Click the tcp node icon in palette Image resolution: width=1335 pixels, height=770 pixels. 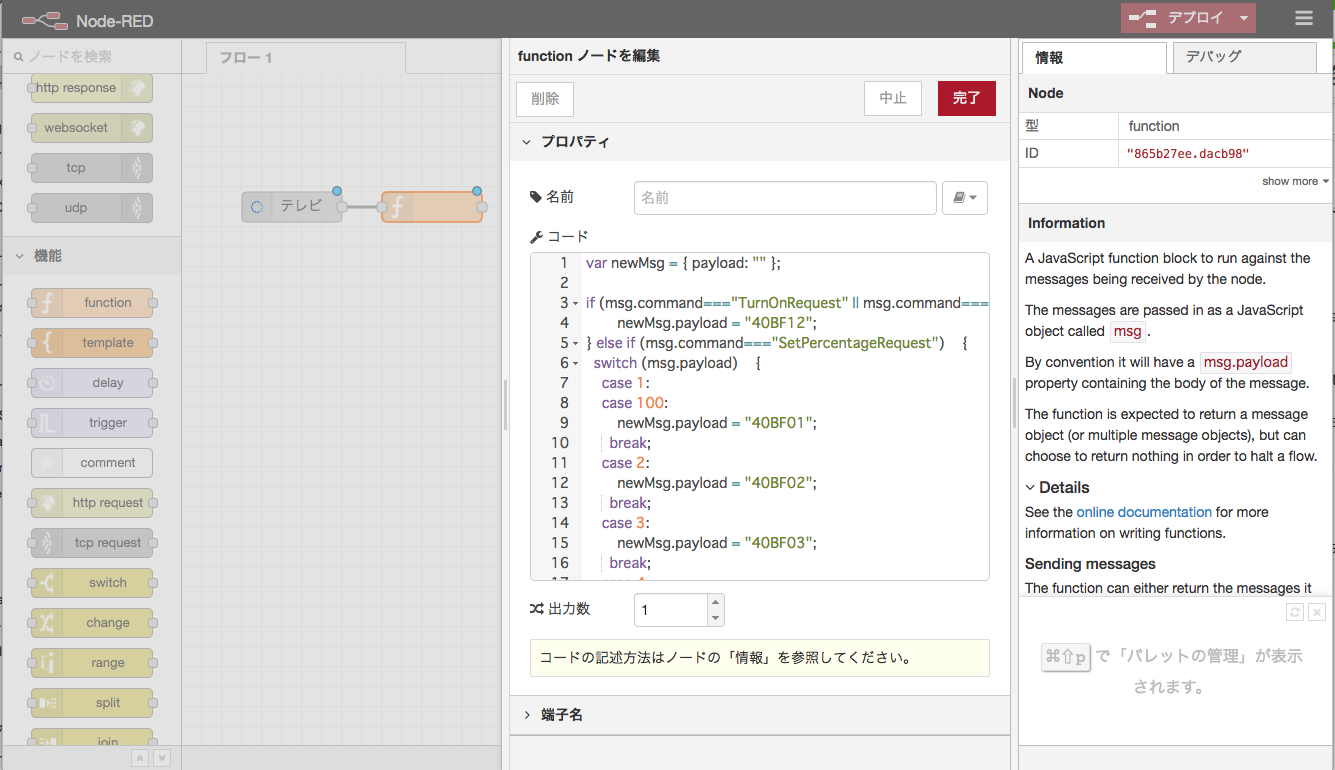[x=138, y=168]
